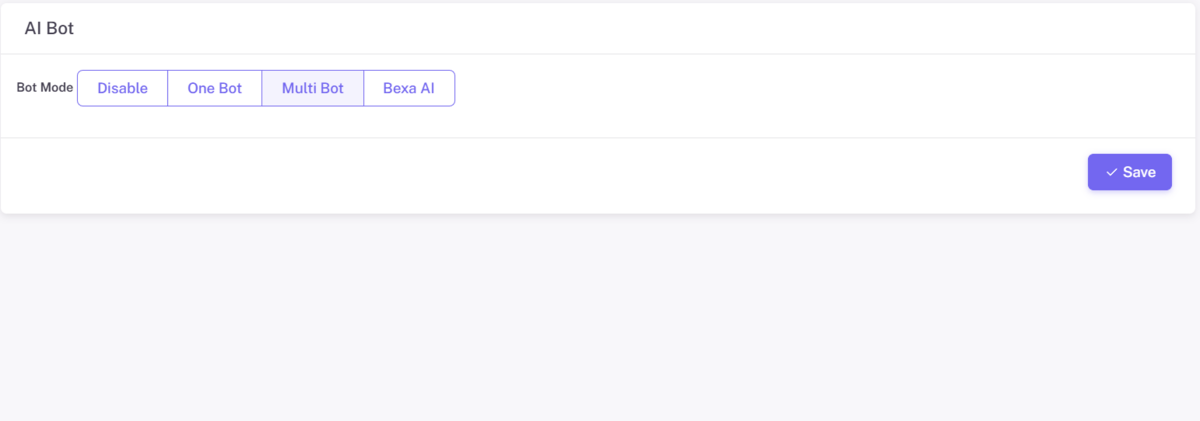Click the One Bot segment button
The image size is (1200, 421).
click(214, 88)
